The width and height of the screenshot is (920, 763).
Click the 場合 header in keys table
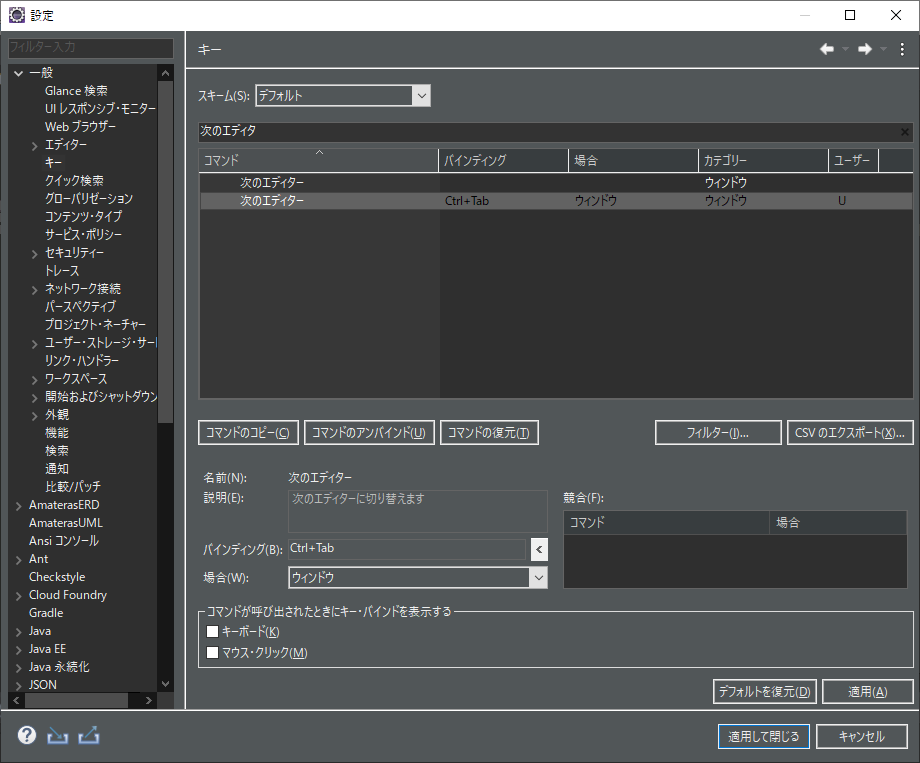633,160
